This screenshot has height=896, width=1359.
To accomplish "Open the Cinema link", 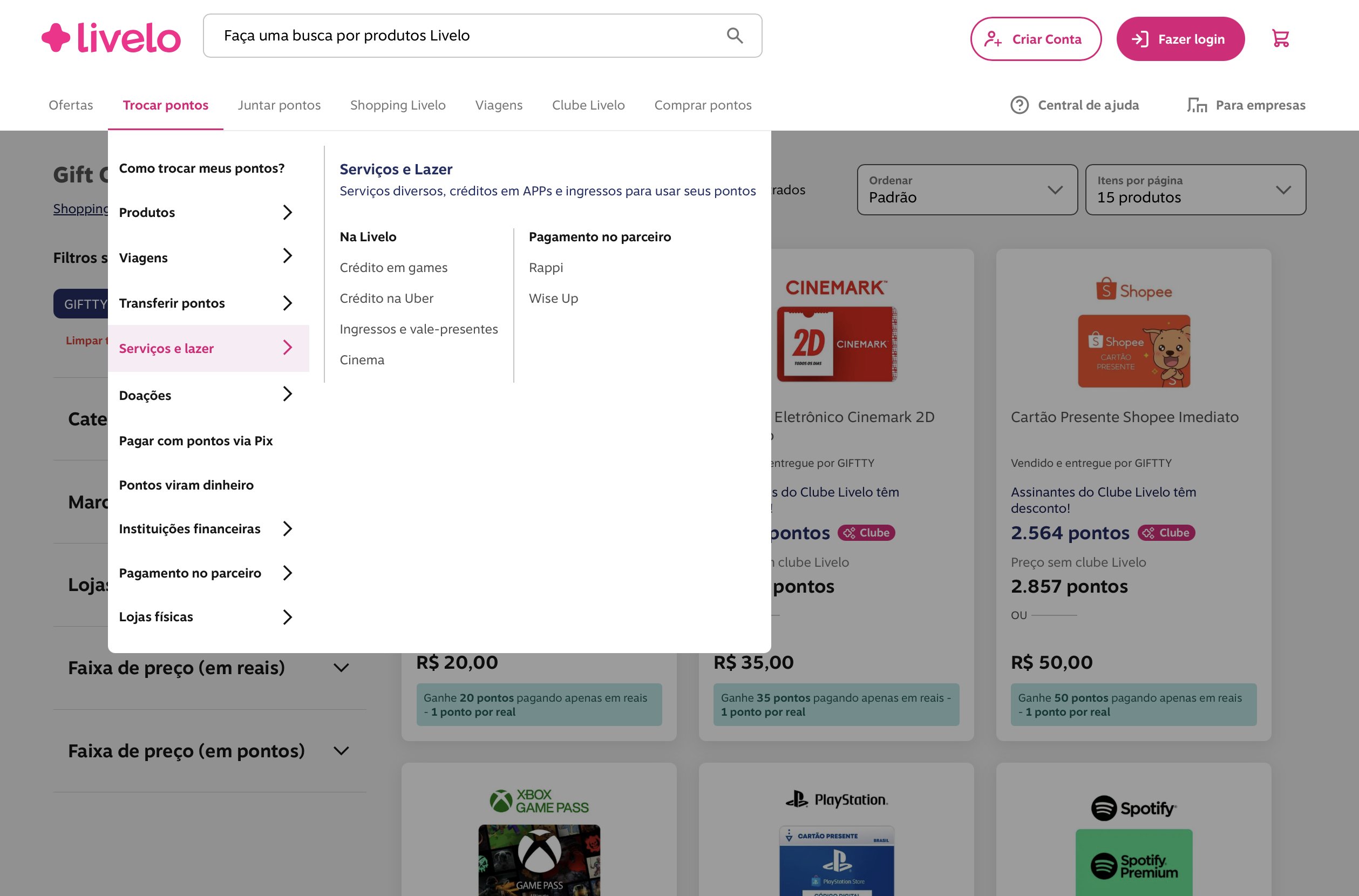I will [x=362, y=360].
